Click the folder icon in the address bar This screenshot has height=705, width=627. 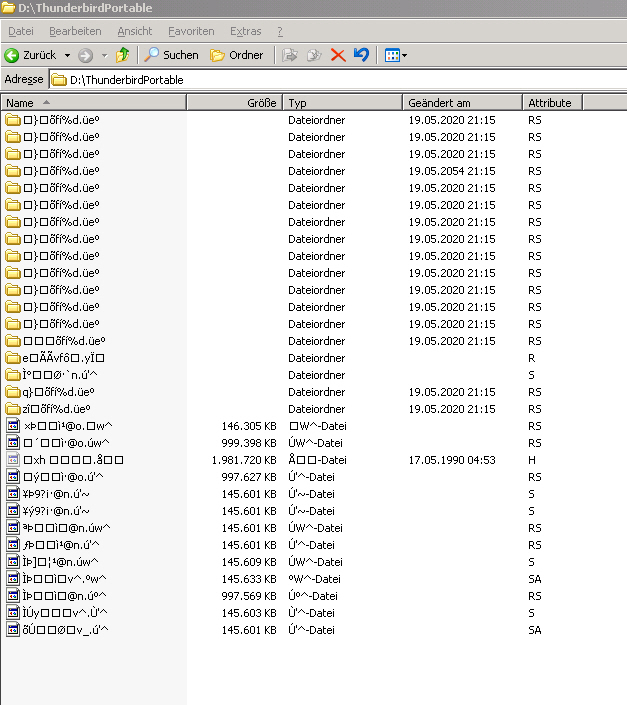(59, 80)
